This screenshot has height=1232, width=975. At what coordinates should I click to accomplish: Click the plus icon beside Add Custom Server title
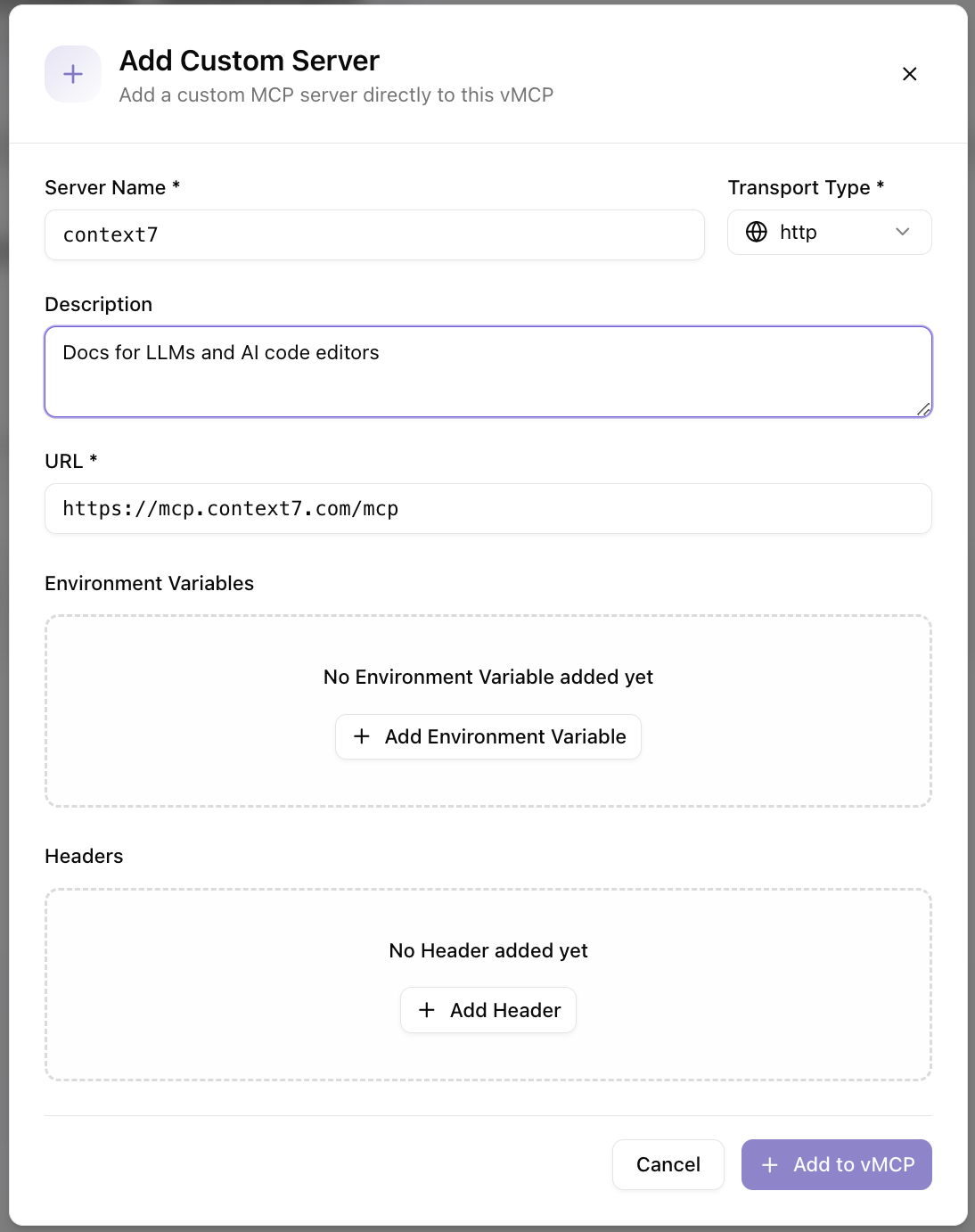(x=72, y=74)
